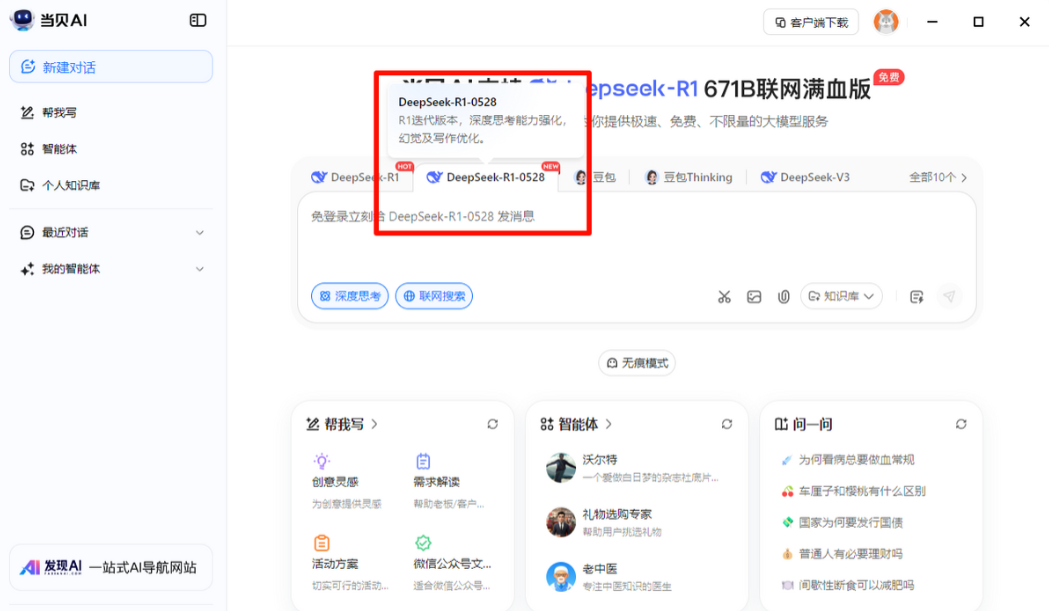Show all models via 全部10个
1049x611 pixels.
point(938,177)
